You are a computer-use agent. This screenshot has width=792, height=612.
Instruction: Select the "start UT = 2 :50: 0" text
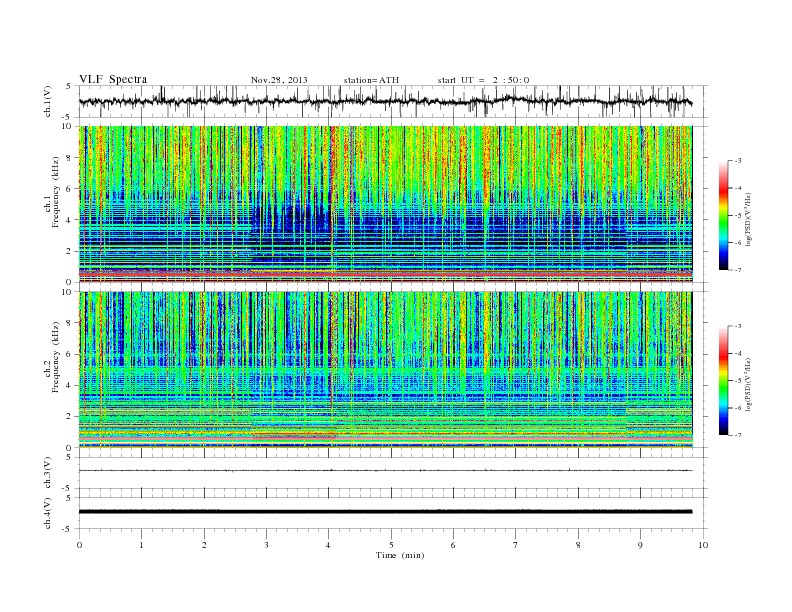pyautogui.click(x=483, y=80)
